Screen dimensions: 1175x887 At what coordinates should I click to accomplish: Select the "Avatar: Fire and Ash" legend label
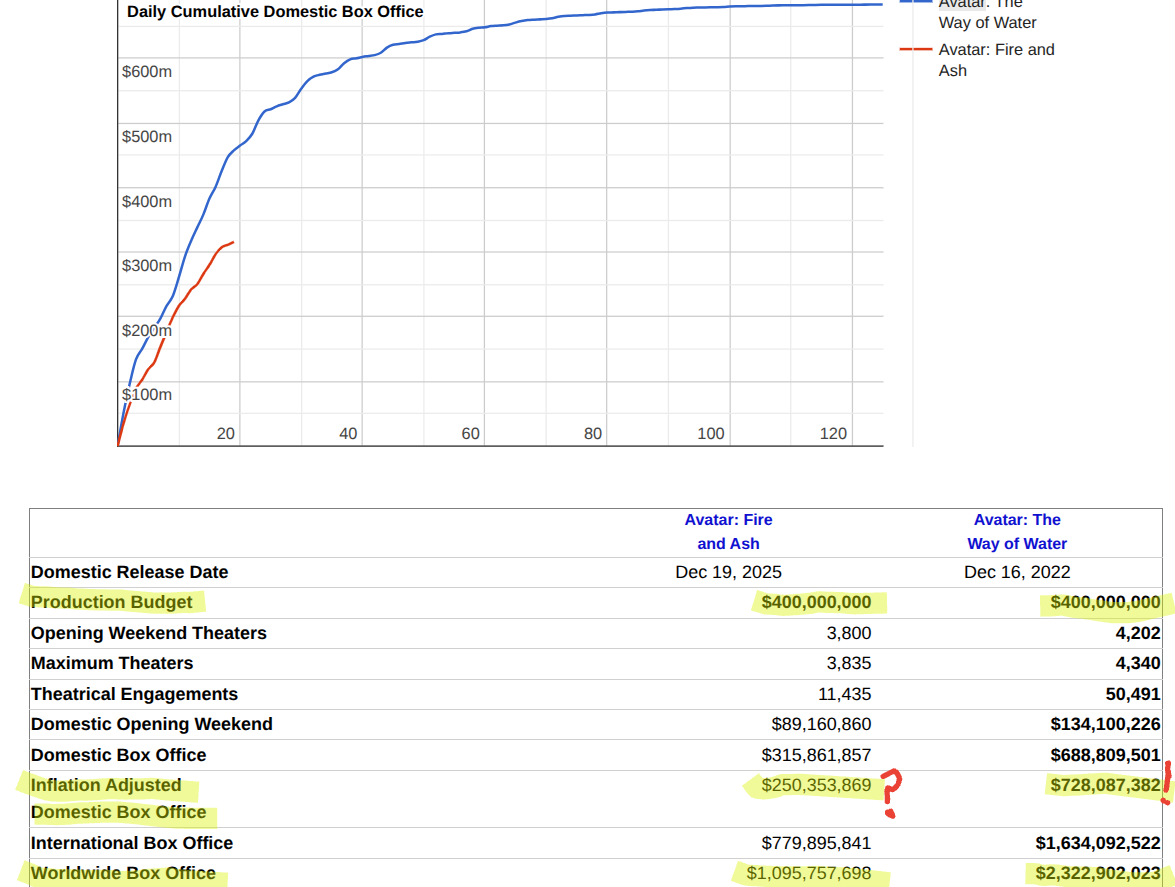point(995,60)
